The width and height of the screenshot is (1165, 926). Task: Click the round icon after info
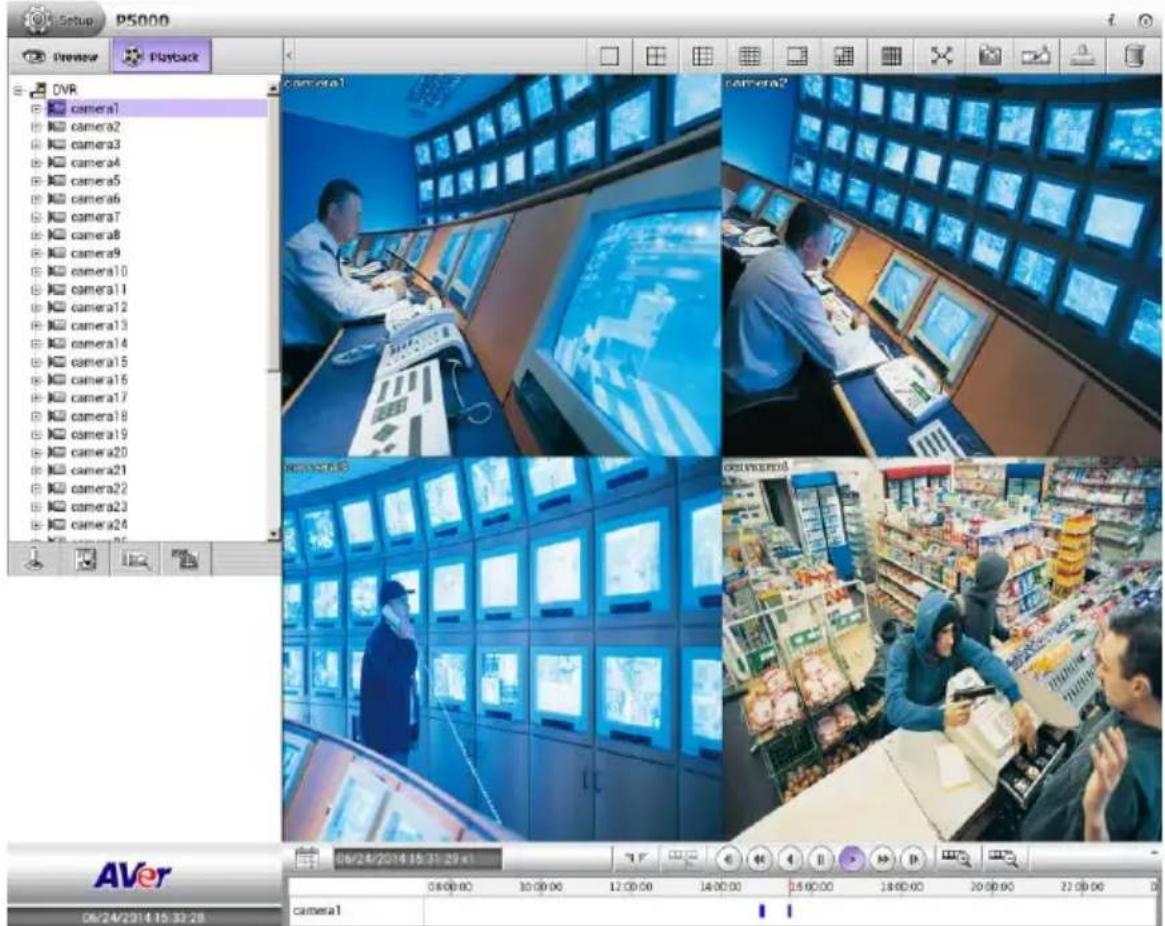pyautogui.click(x=1145, y=21)
